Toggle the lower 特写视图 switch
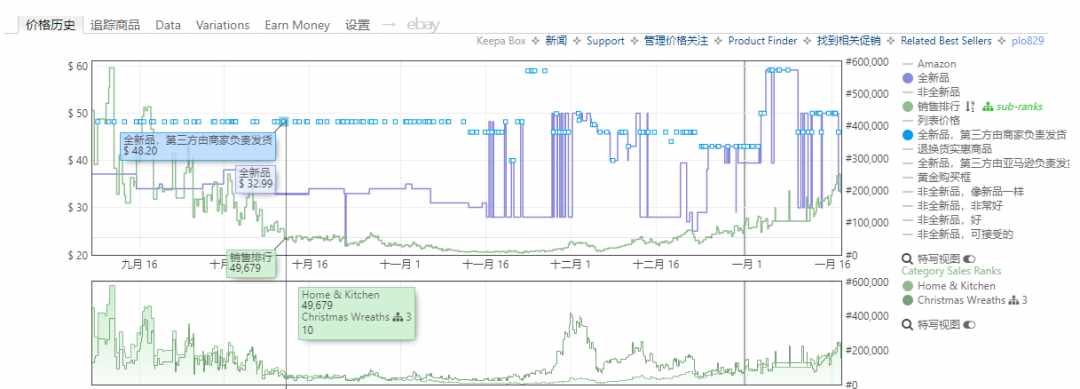The image size is (1080, 389). tap(970, 324)
